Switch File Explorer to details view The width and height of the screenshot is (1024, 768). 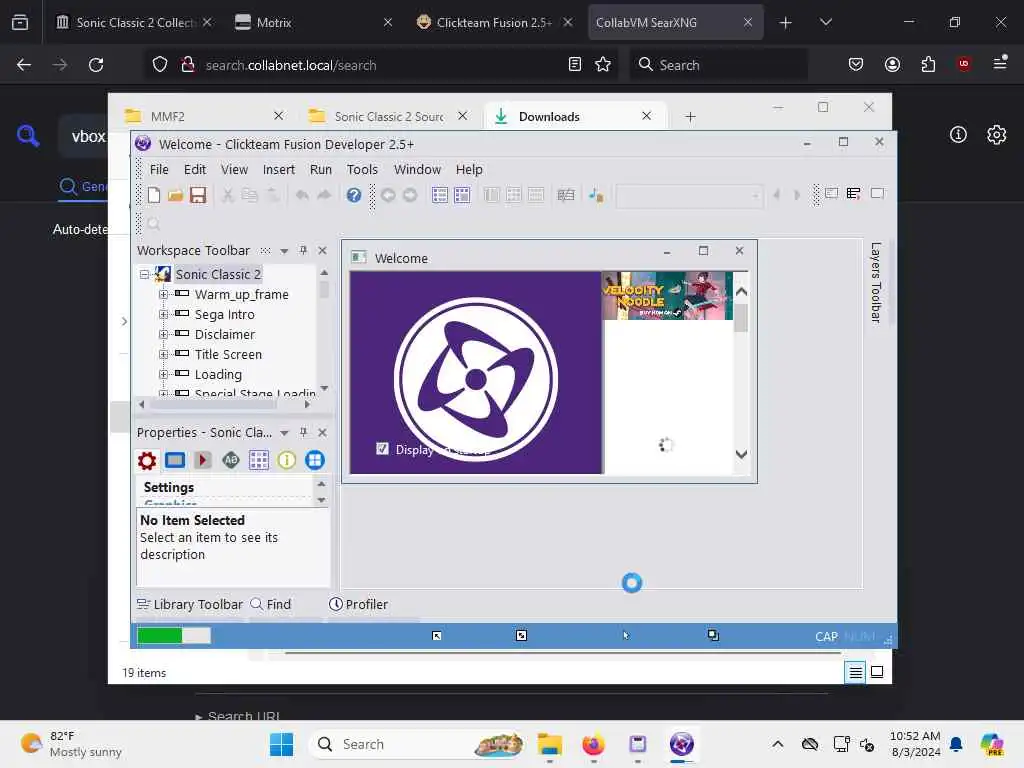point(856,672)
